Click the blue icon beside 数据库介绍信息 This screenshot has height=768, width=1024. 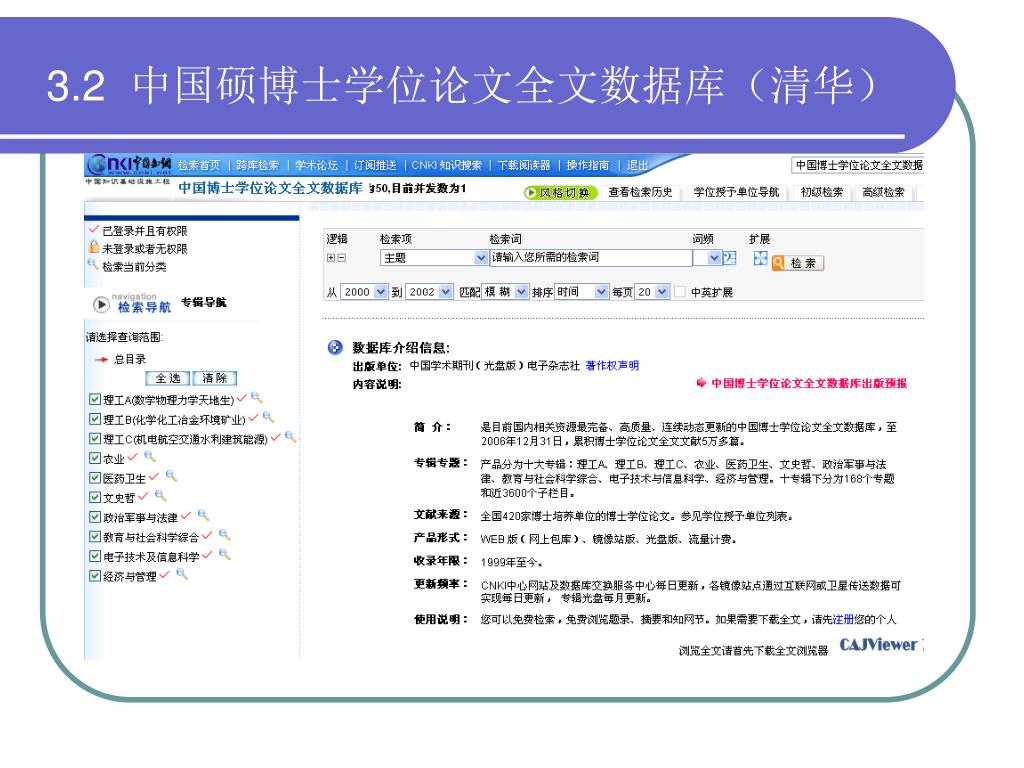pyautogui.click(x=335, y=347)
